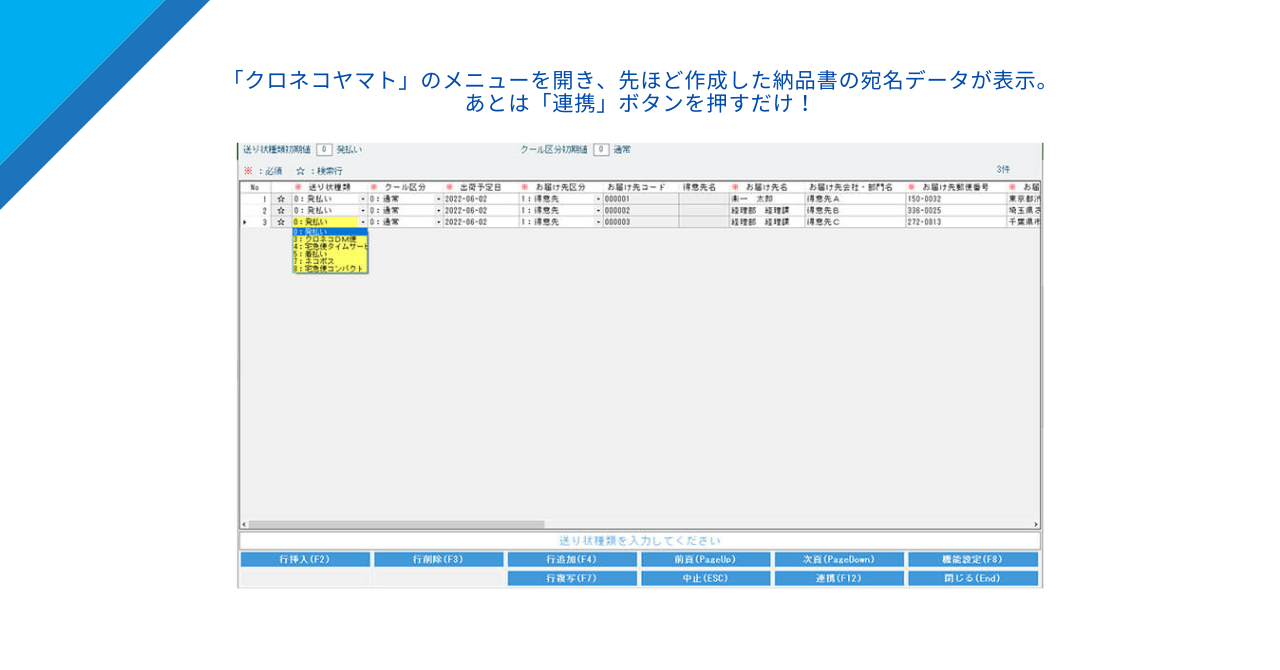
Task: Click the postal code cell '336-0025'
Action: click(956, 211)
